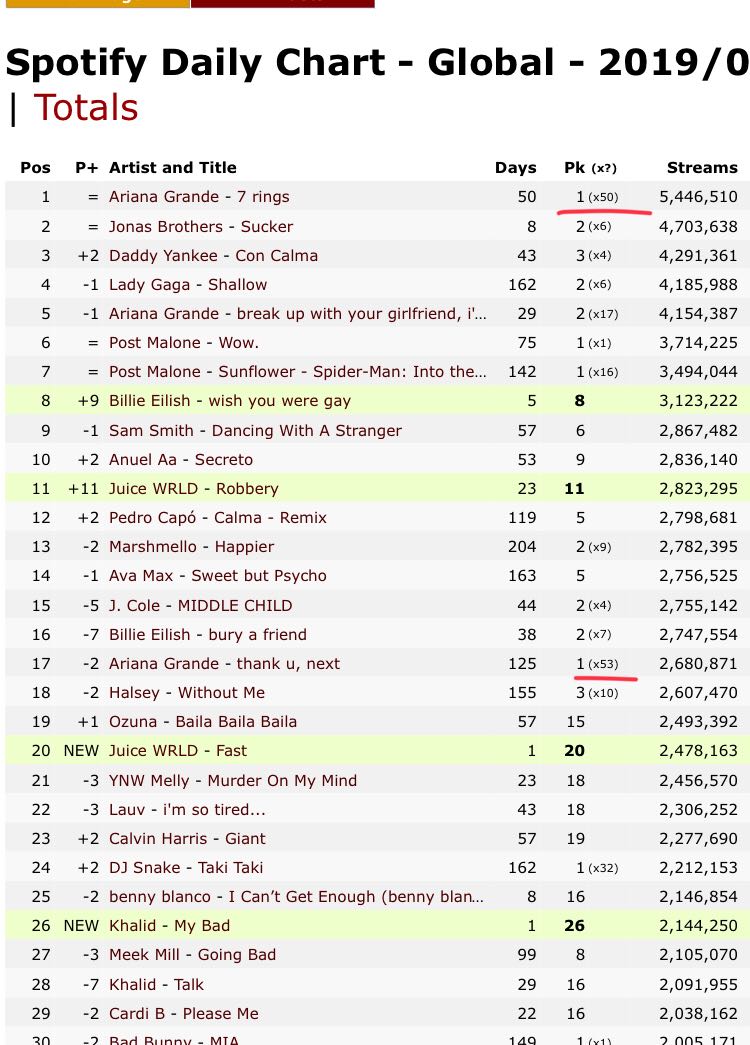
Task: Open Billie Eilish - wish you were gay
Action: pyautogui.click(x=230, y=401)
